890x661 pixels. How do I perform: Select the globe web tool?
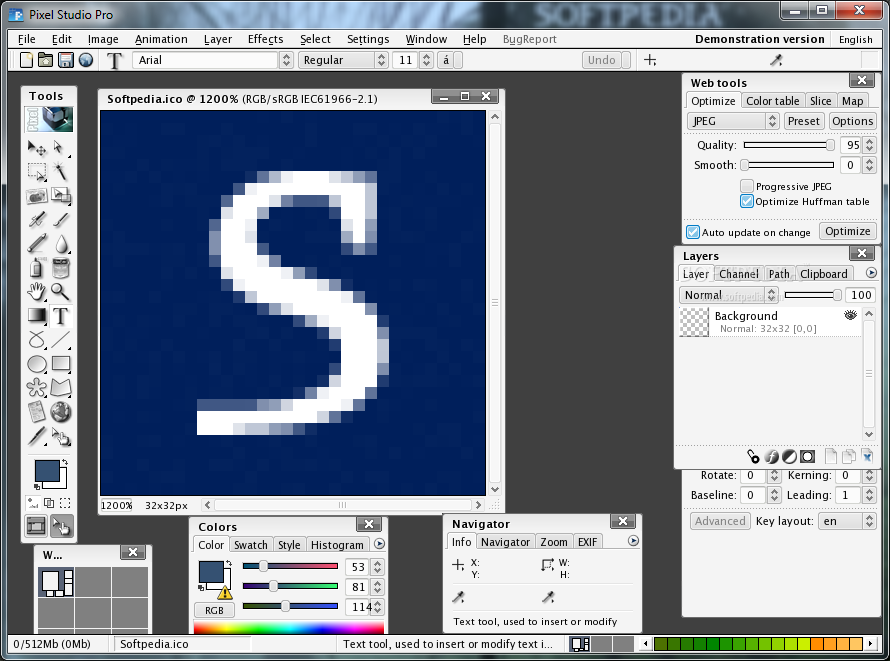(x=60, y=412)
